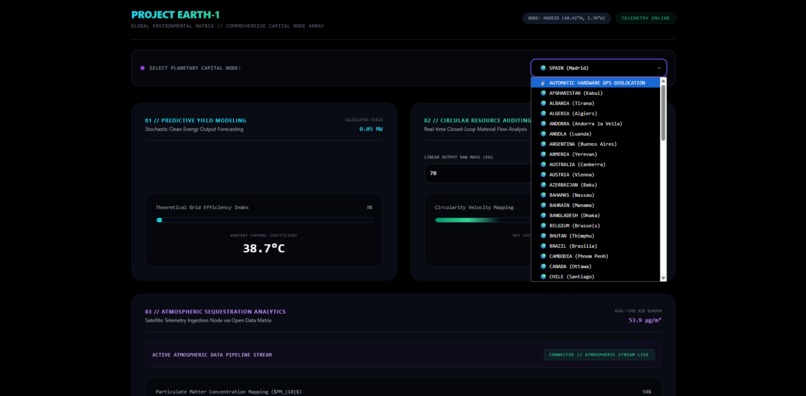This screenshot has height=396, width=806.
Task: Click the ACTIVE ATMOSPHERIC DATA PIPELINE STREAM label
Action: click(212, 355)
